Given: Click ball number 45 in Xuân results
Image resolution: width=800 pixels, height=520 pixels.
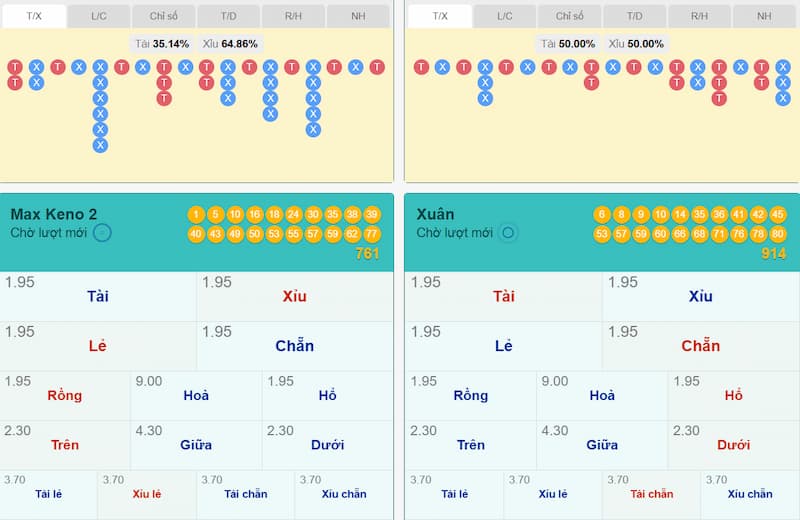Looking at the screenshot, I should pyautogui.click(x=777, y=215).
